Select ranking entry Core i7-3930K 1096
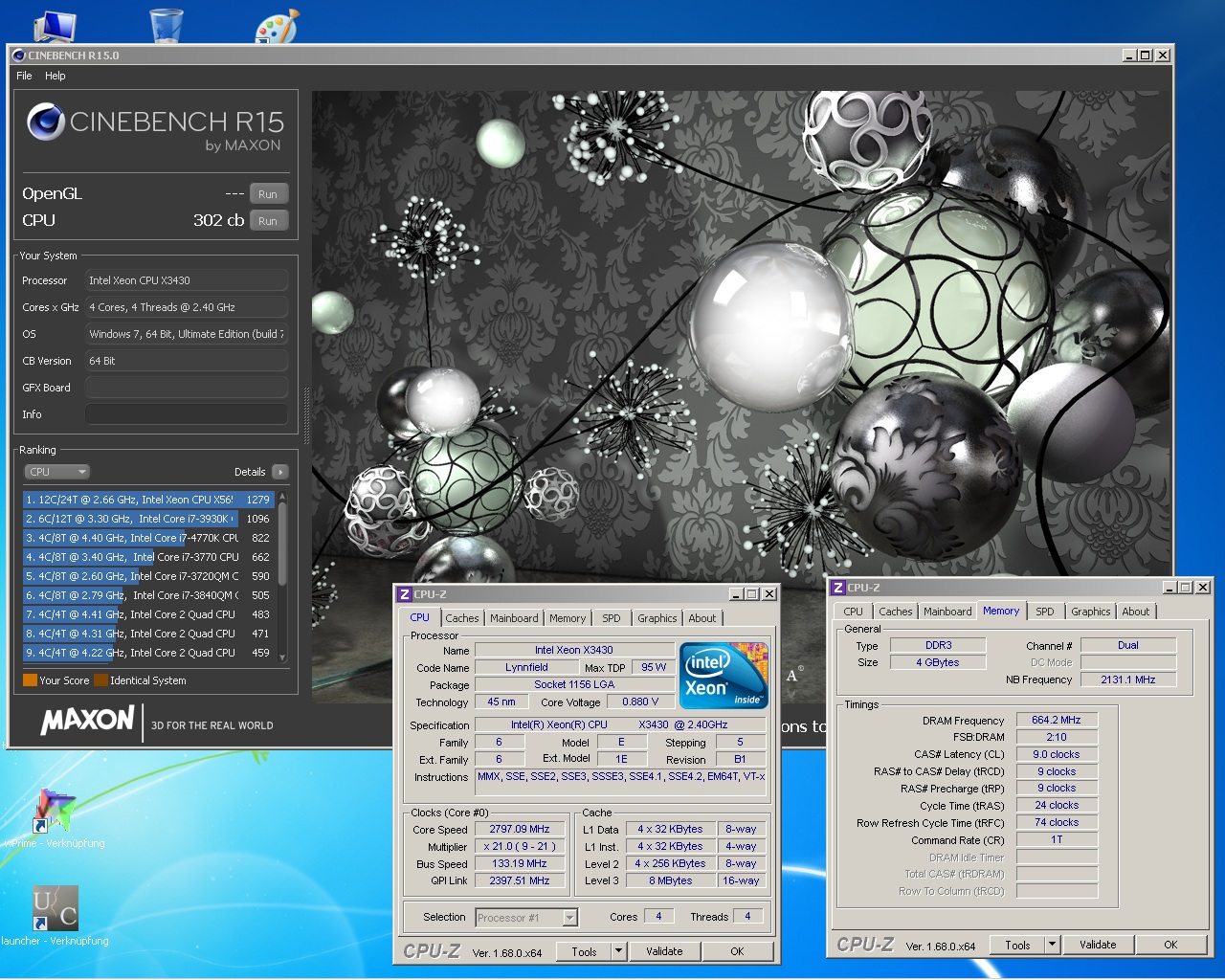1225x980 pixels. 148,519
